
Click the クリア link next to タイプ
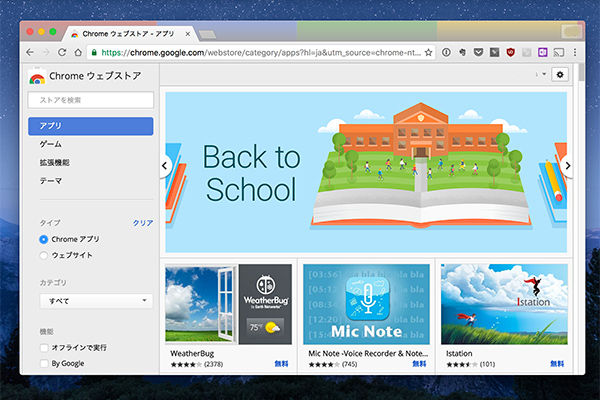click(143, 223)
